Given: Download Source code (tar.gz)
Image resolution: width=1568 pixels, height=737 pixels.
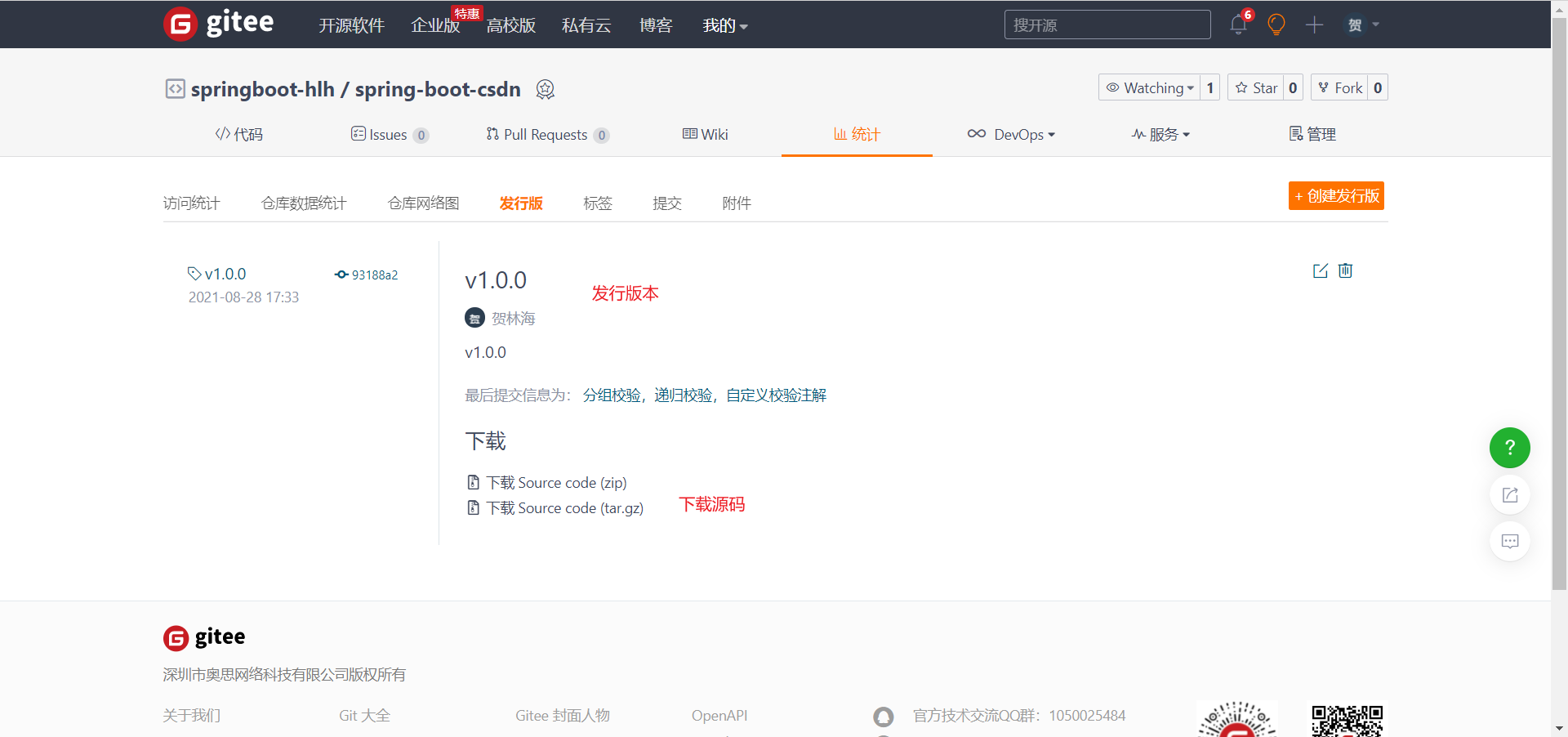Looking at the screenshot, I should click(x=565, y=507).
